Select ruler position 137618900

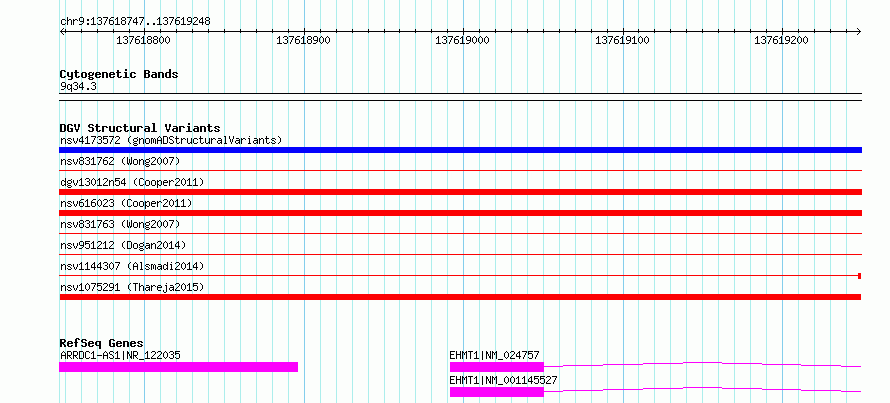click(x=303, y=40)
